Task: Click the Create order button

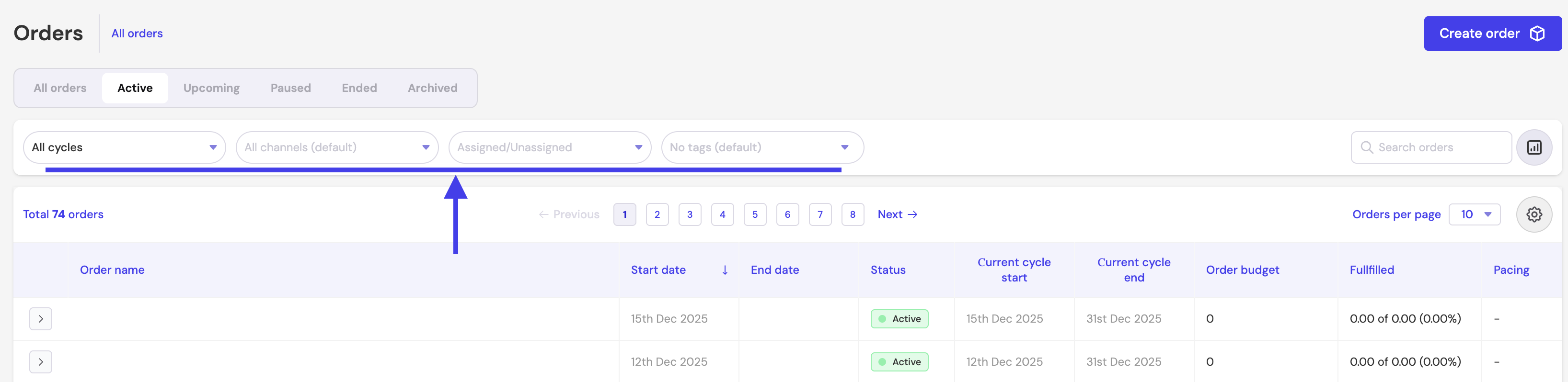Action: [1492, 34]
